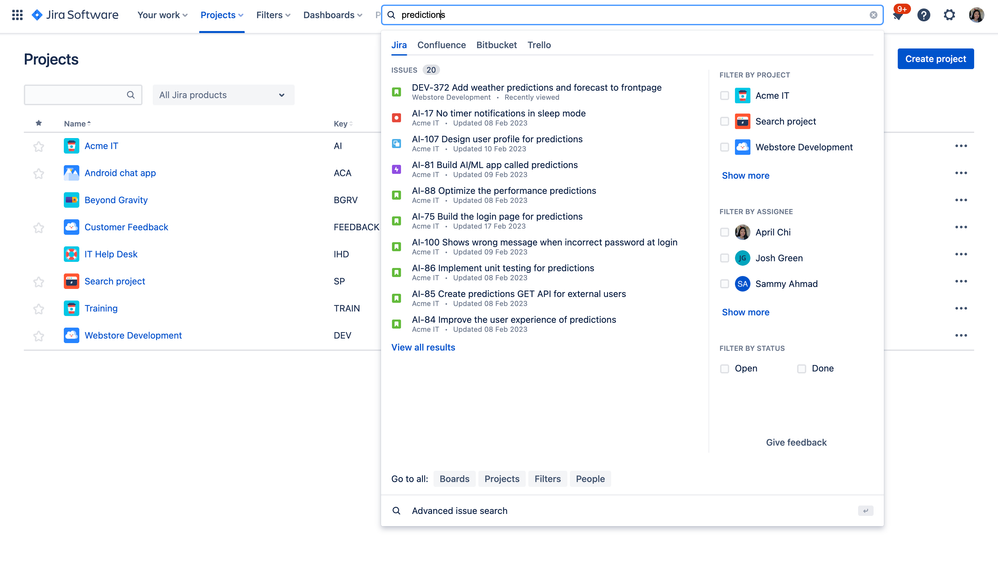Open issue DEV-372 weather predictions result
998x574 pixels.
[536, 88]
